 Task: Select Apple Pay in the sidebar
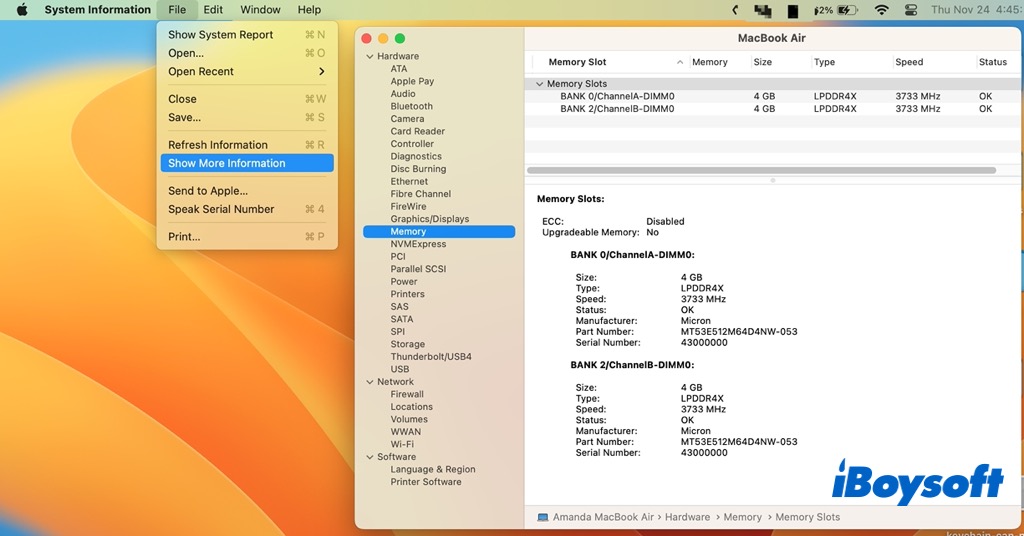412,81
